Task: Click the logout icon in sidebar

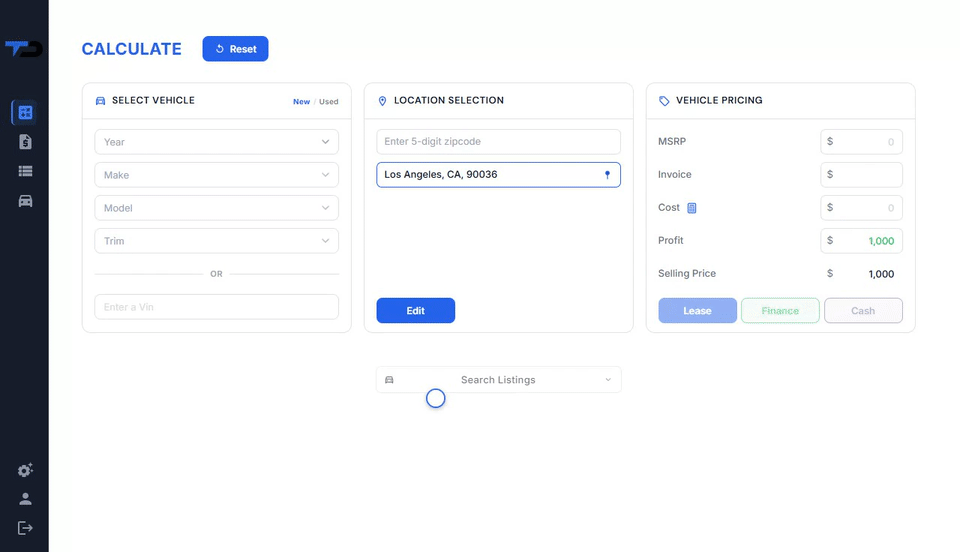Action: tap(25, 528)
